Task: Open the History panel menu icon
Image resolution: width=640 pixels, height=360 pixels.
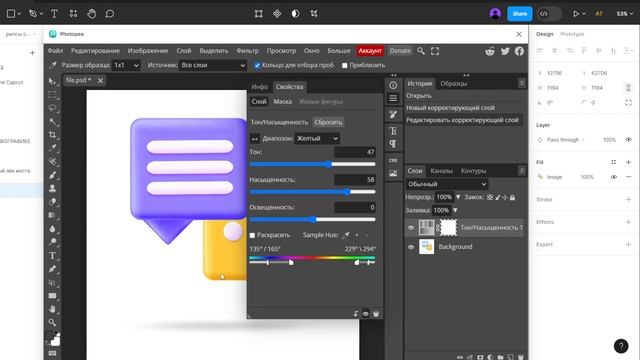Action: 522,83
